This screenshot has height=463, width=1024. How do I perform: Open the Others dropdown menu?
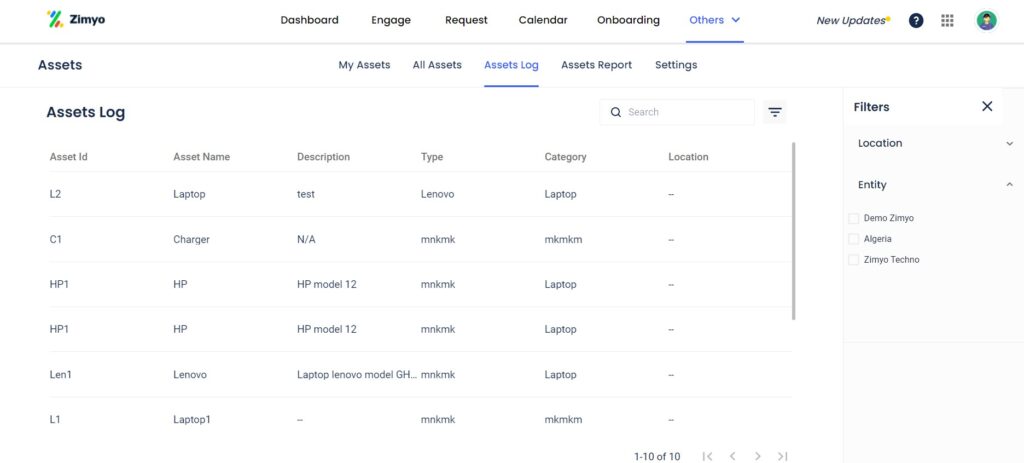pyautogui.click(x=714, y=20)
